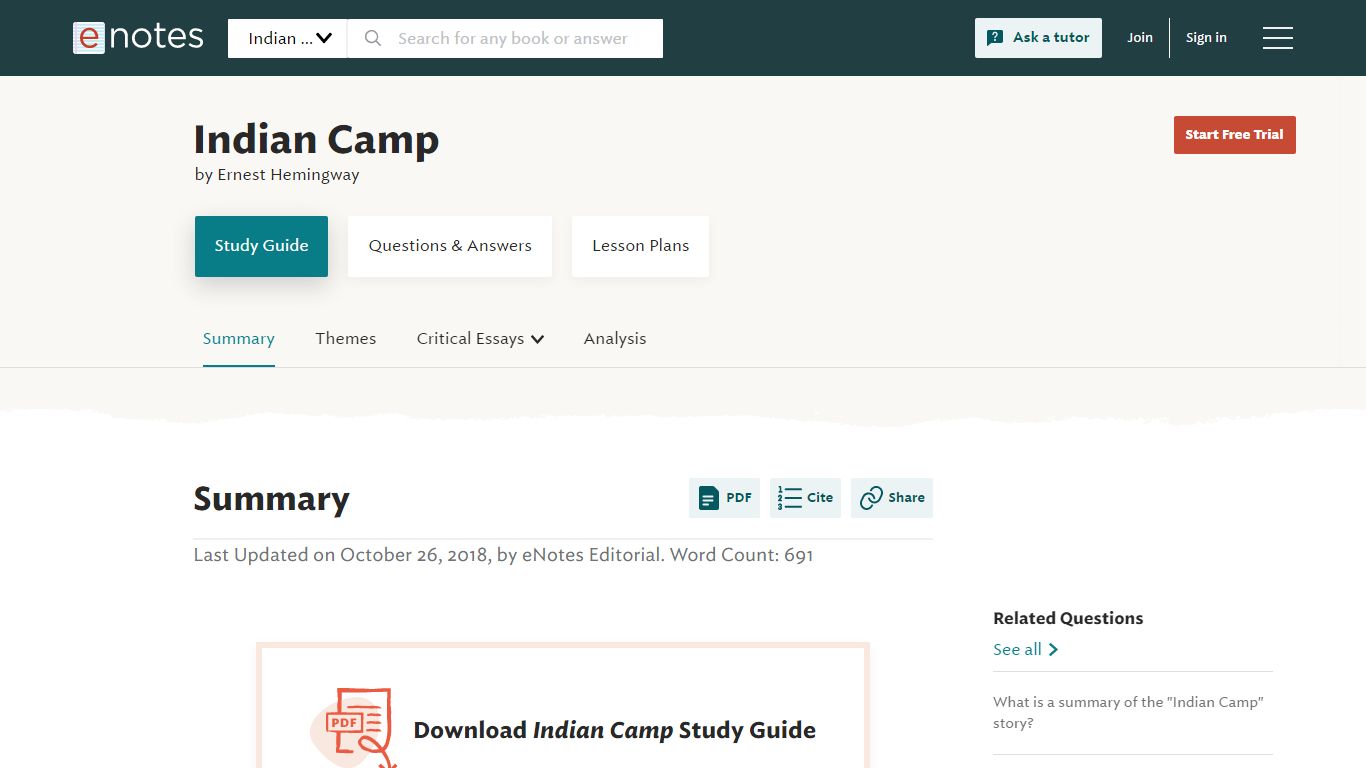Open the Lesson Plans tab
Screen dimensions: 1366x768
640,246
